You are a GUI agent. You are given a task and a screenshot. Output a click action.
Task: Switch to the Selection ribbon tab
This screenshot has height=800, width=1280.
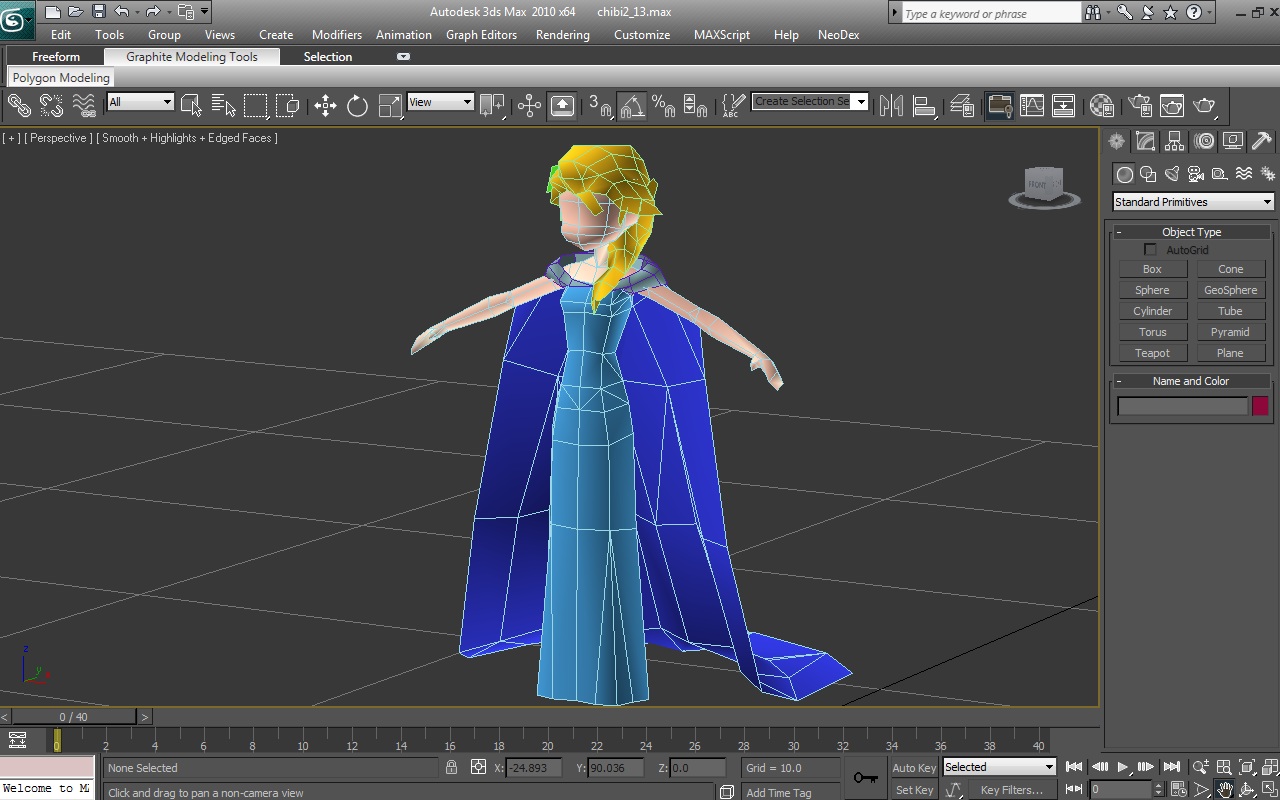click(328, 57)
